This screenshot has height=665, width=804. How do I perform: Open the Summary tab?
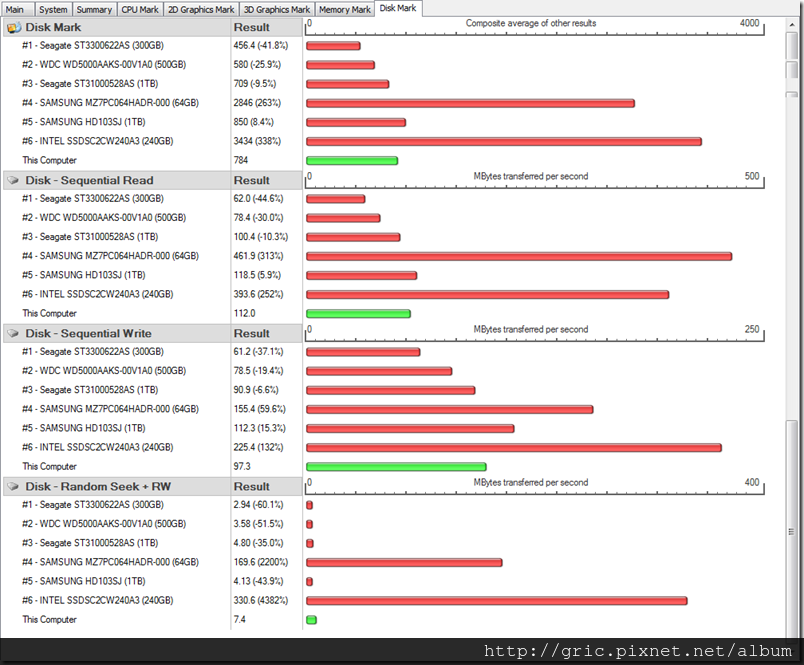click(x=94, y=9)
